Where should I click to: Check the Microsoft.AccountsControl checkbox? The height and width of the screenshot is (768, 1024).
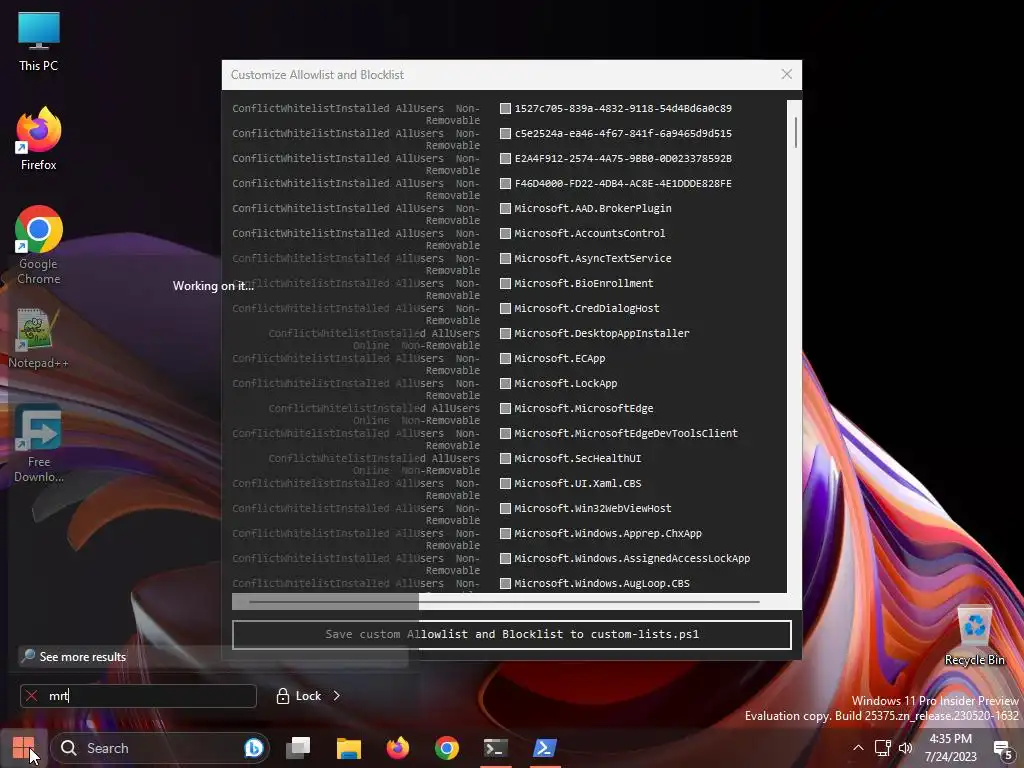(x=505, y=233)
